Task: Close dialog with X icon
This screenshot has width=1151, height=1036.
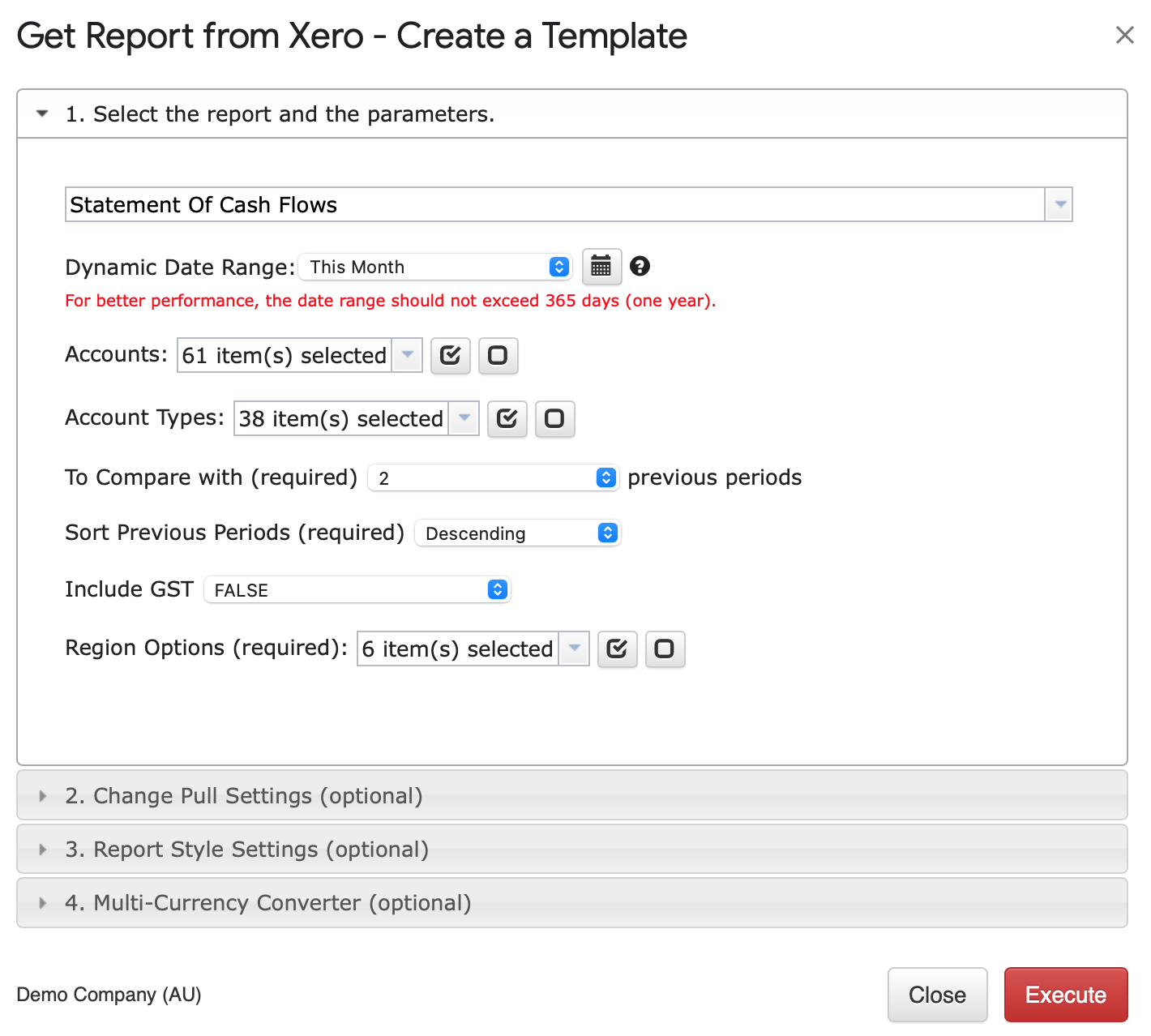Action: pyautogui.click(x=1124, y=35)
